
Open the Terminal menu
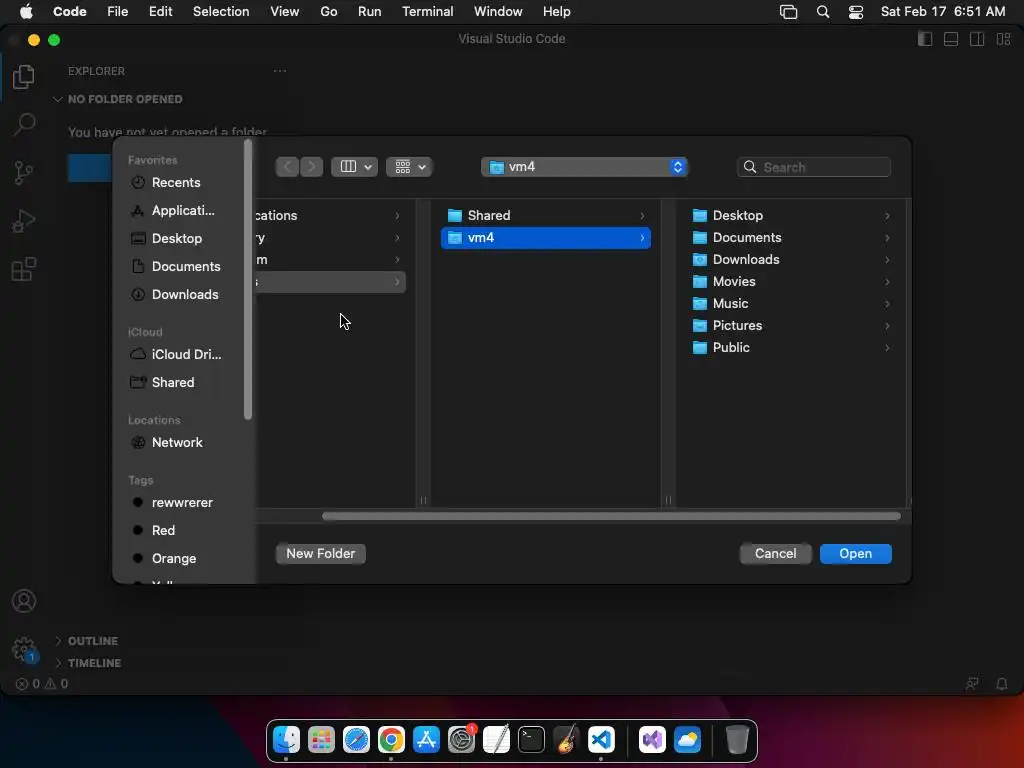pos(427,12)
